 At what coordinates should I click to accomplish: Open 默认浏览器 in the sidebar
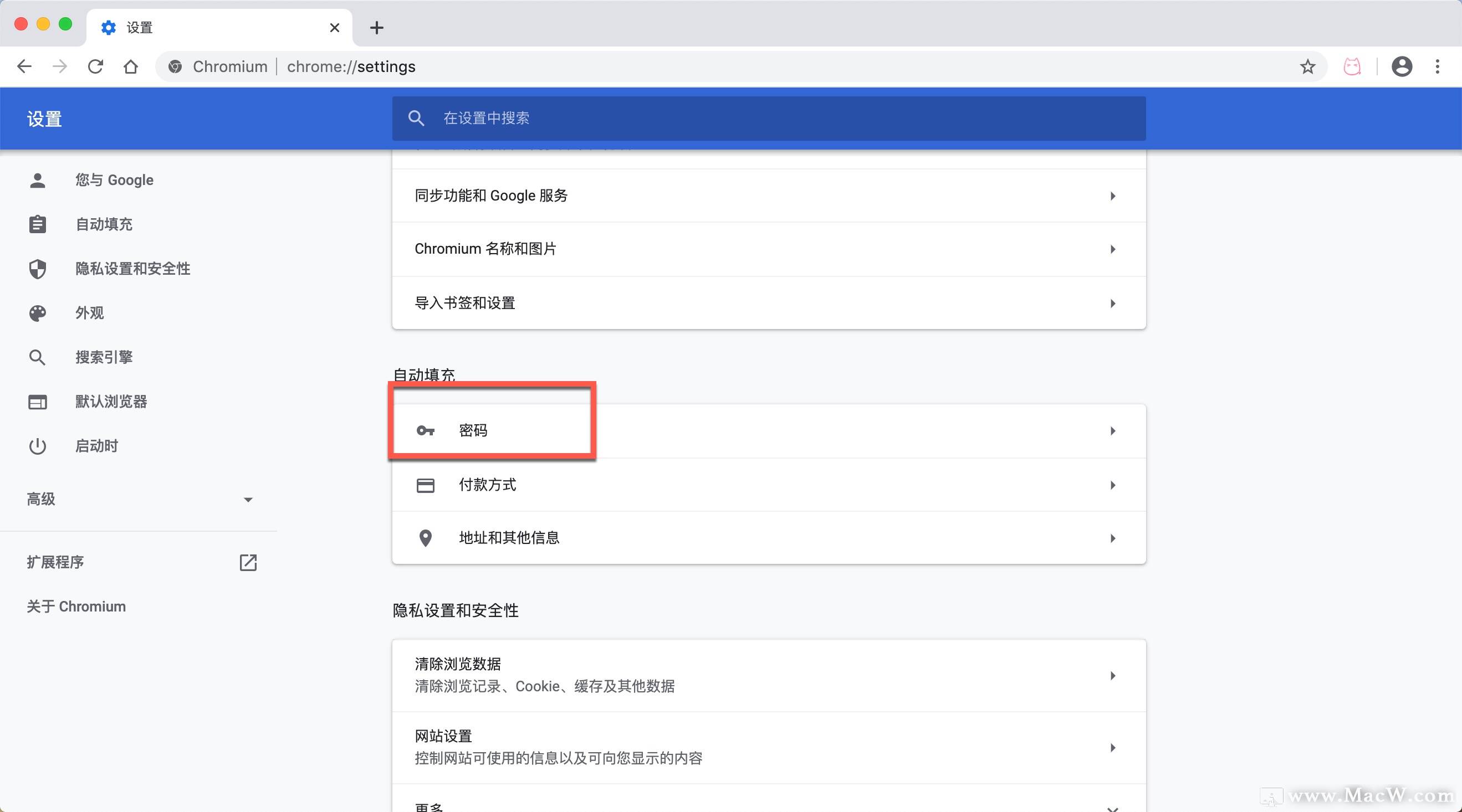pyautogui.click(x=111, y=402)
